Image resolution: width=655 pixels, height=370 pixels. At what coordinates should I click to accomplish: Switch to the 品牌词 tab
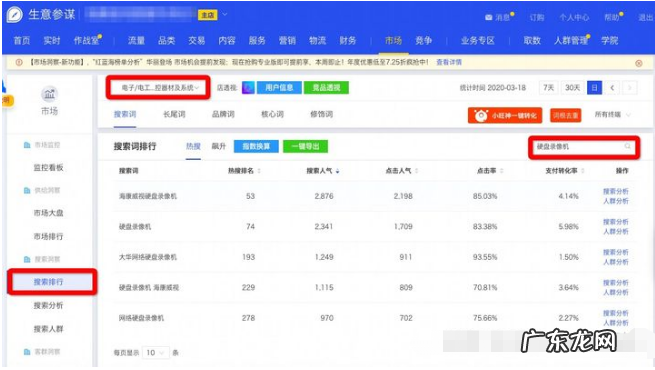click(223, 114)
